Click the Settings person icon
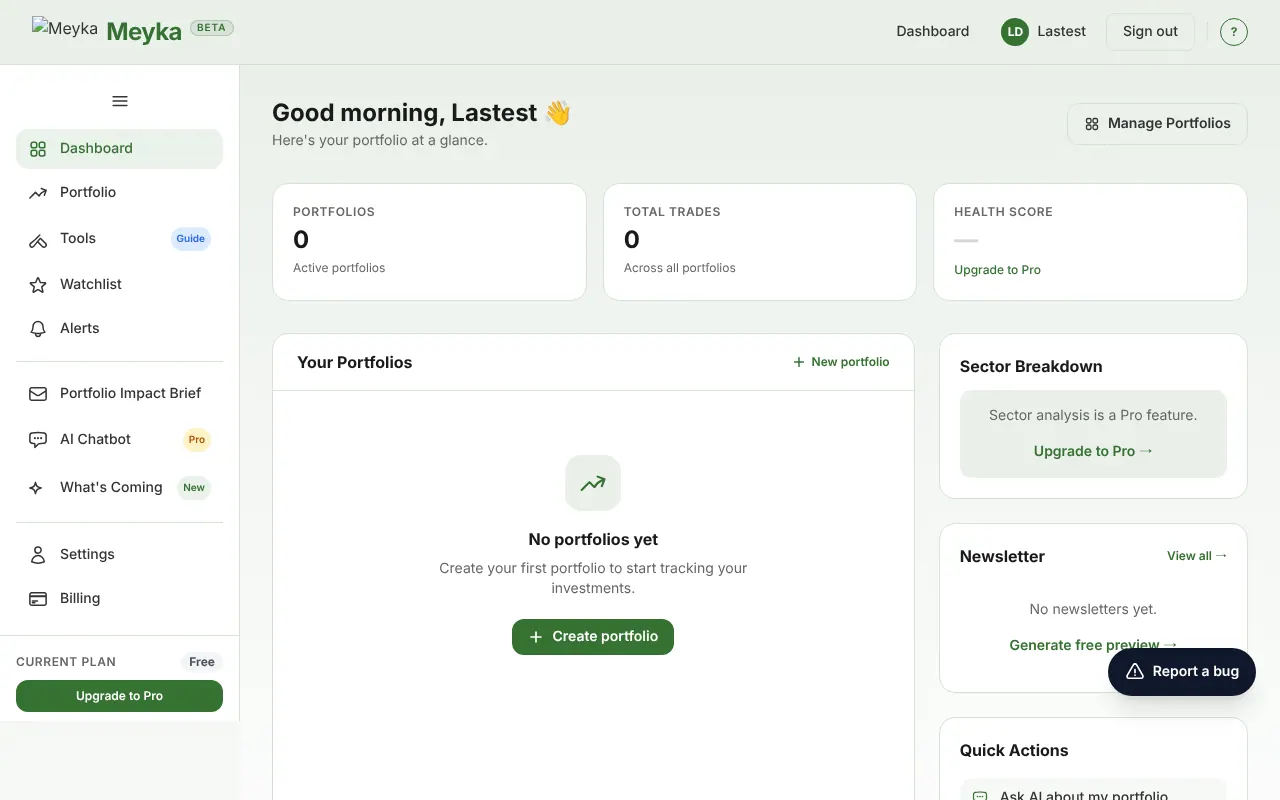1280x800 pixels. [x=38, y=555]
